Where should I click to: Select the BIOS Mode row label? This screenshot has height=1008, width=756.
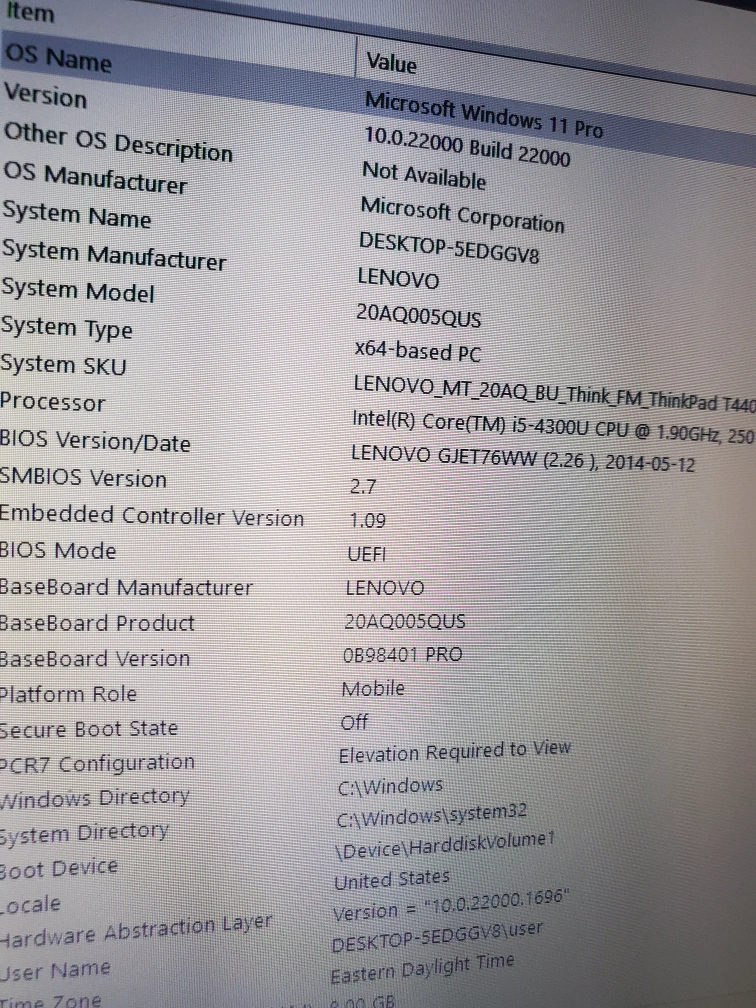[58, 550]
